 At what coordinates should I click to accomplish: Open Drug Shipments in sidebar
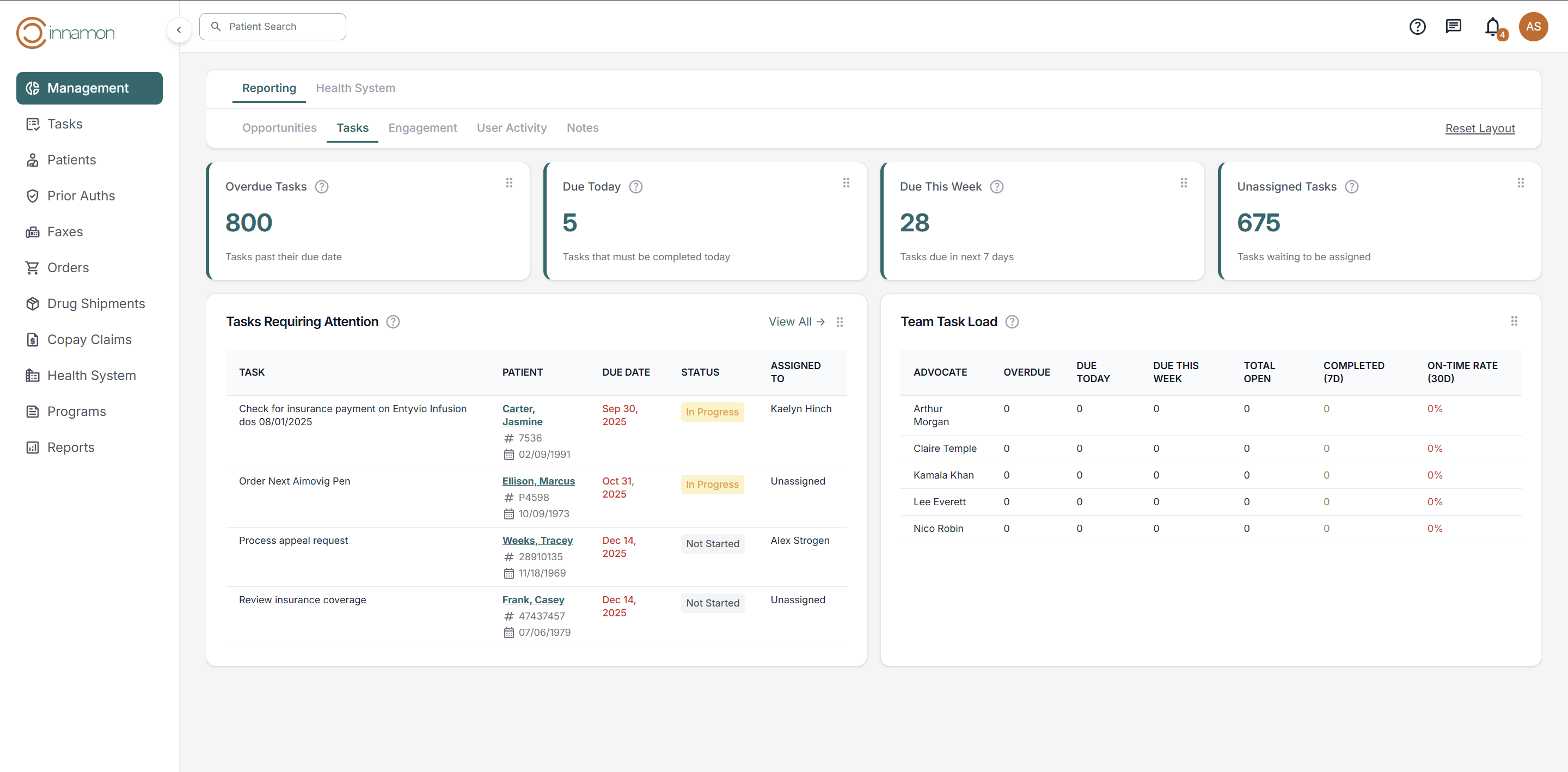[x=96, y=304]
